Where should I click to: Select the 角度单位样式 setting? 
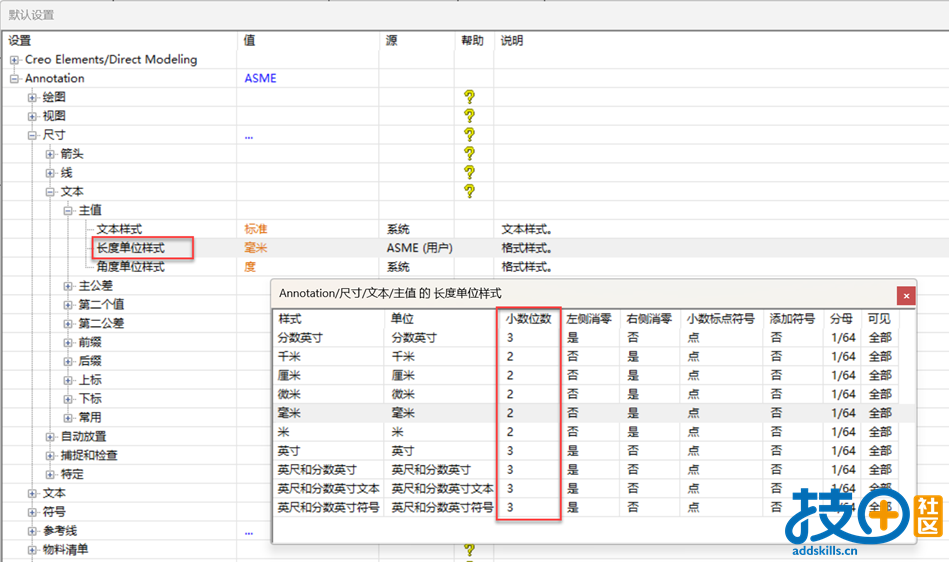pos(131,267)
